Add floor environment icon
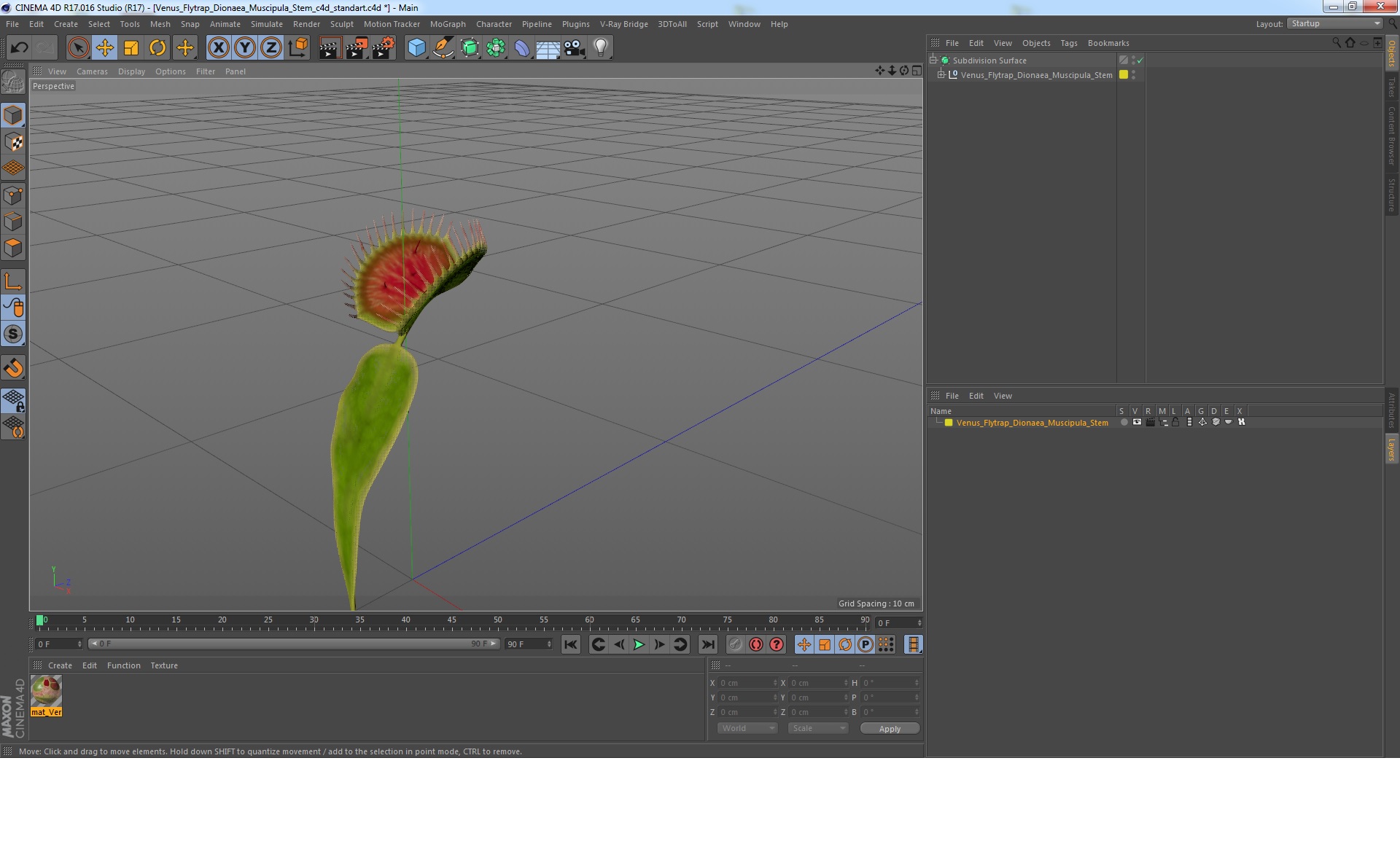 tap(548, 48)
